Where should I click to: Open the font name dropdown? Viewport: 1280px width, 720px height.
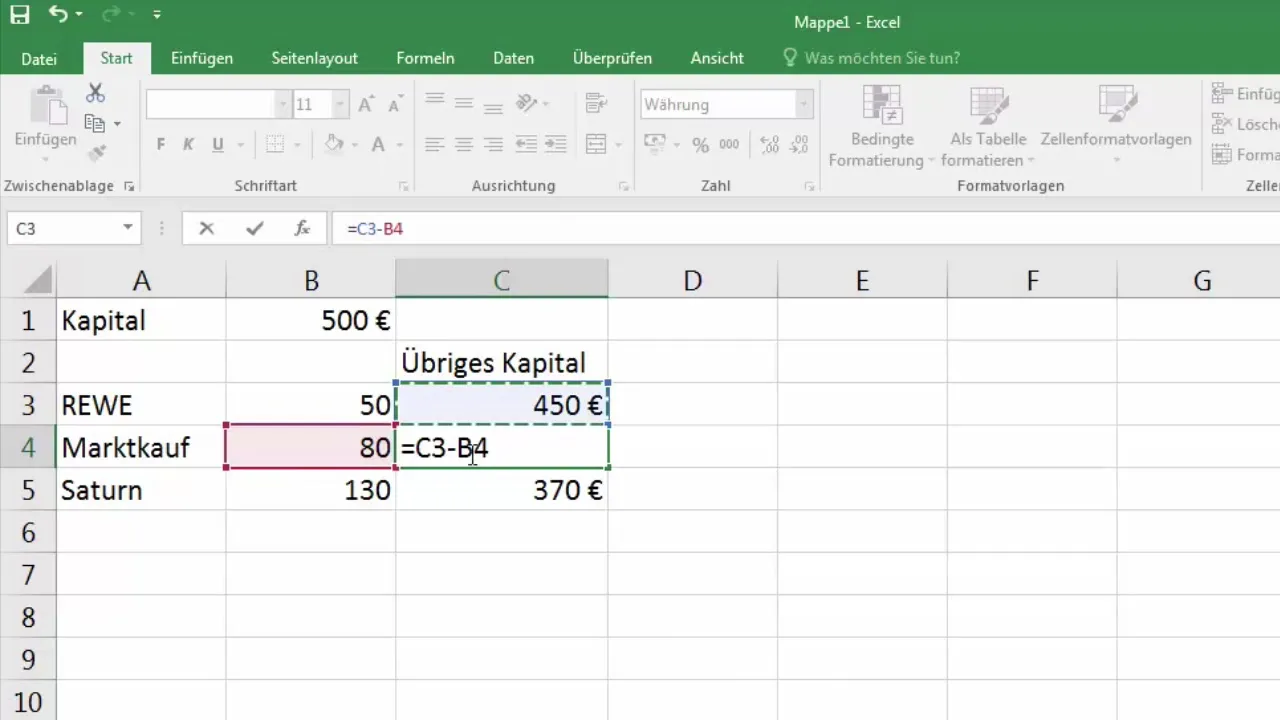(282, 105)
